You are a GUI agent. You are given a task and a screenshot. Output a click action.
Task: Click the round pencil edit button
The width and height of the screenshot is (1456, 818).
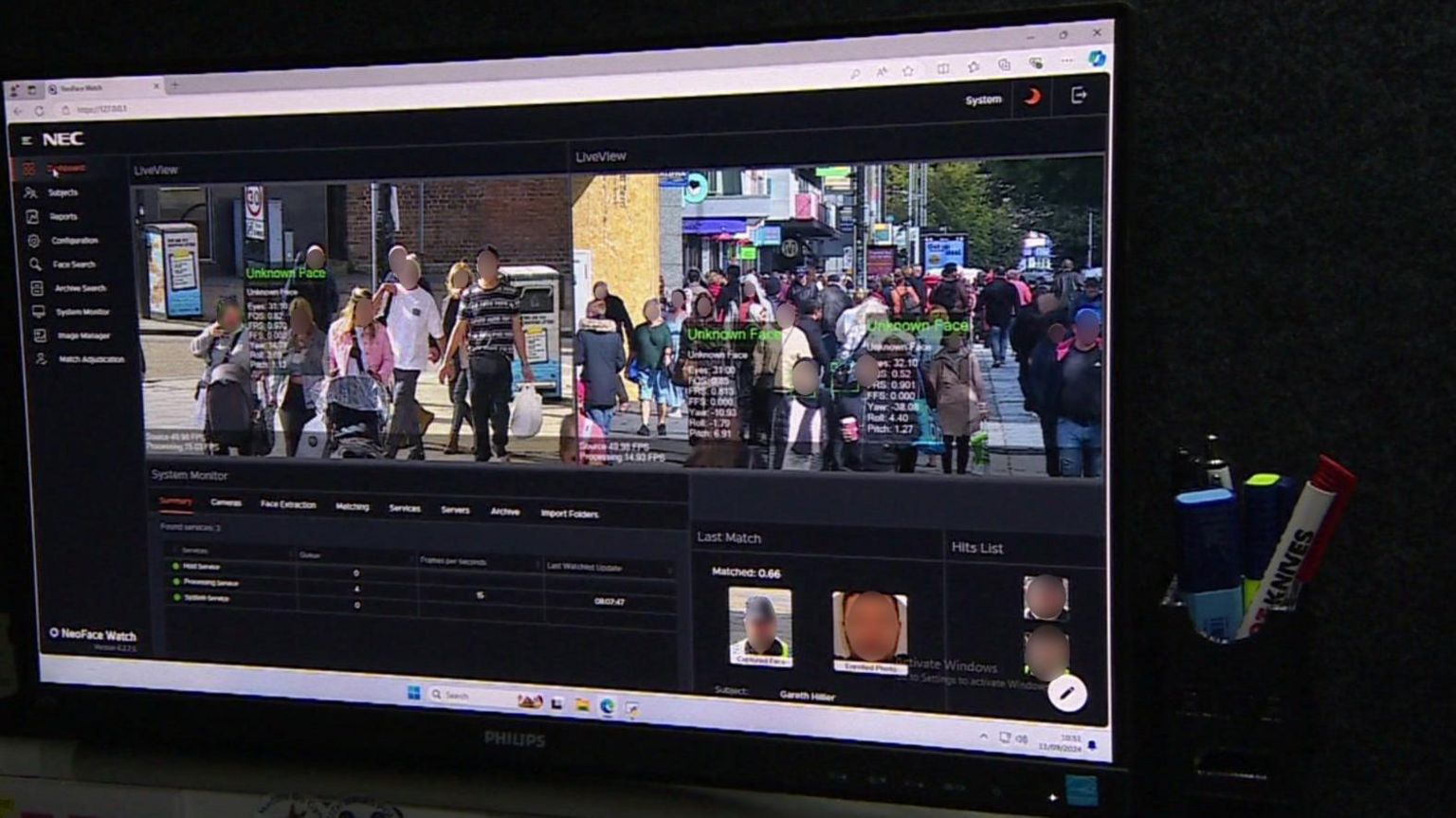click(1066, 694)
